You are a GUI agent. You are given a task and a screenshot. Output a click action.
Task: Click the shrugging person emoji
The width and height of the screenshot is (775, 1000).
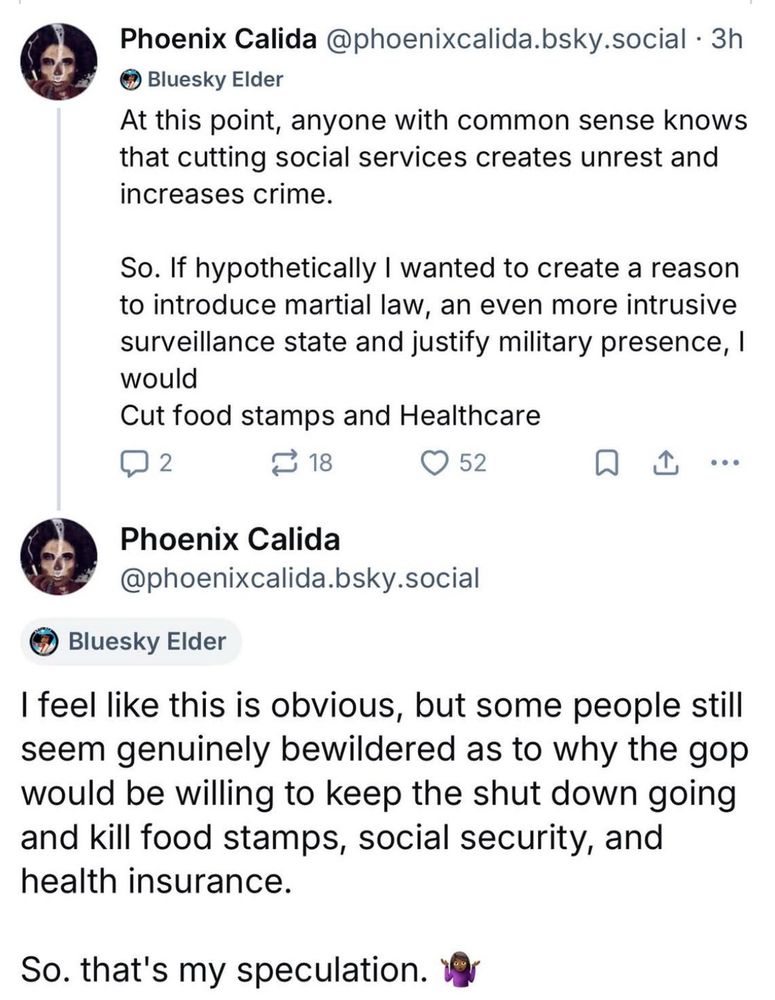pyautogui.click(x=461, y=970)
